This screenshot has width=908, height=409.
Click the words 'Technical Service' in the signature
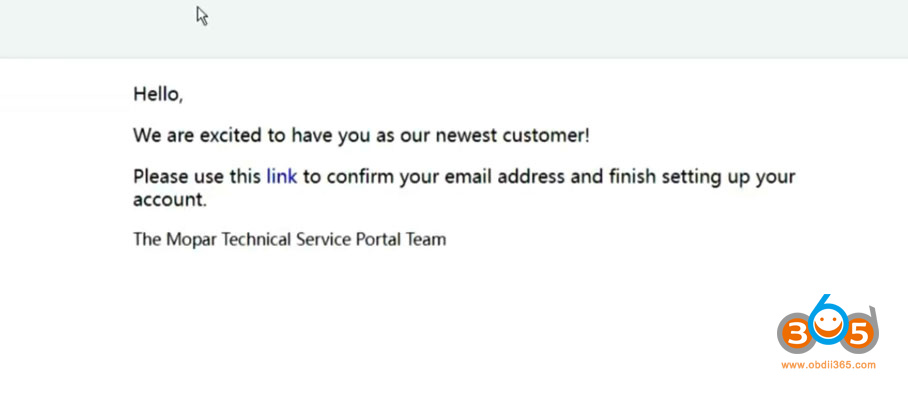pos(284,239)
